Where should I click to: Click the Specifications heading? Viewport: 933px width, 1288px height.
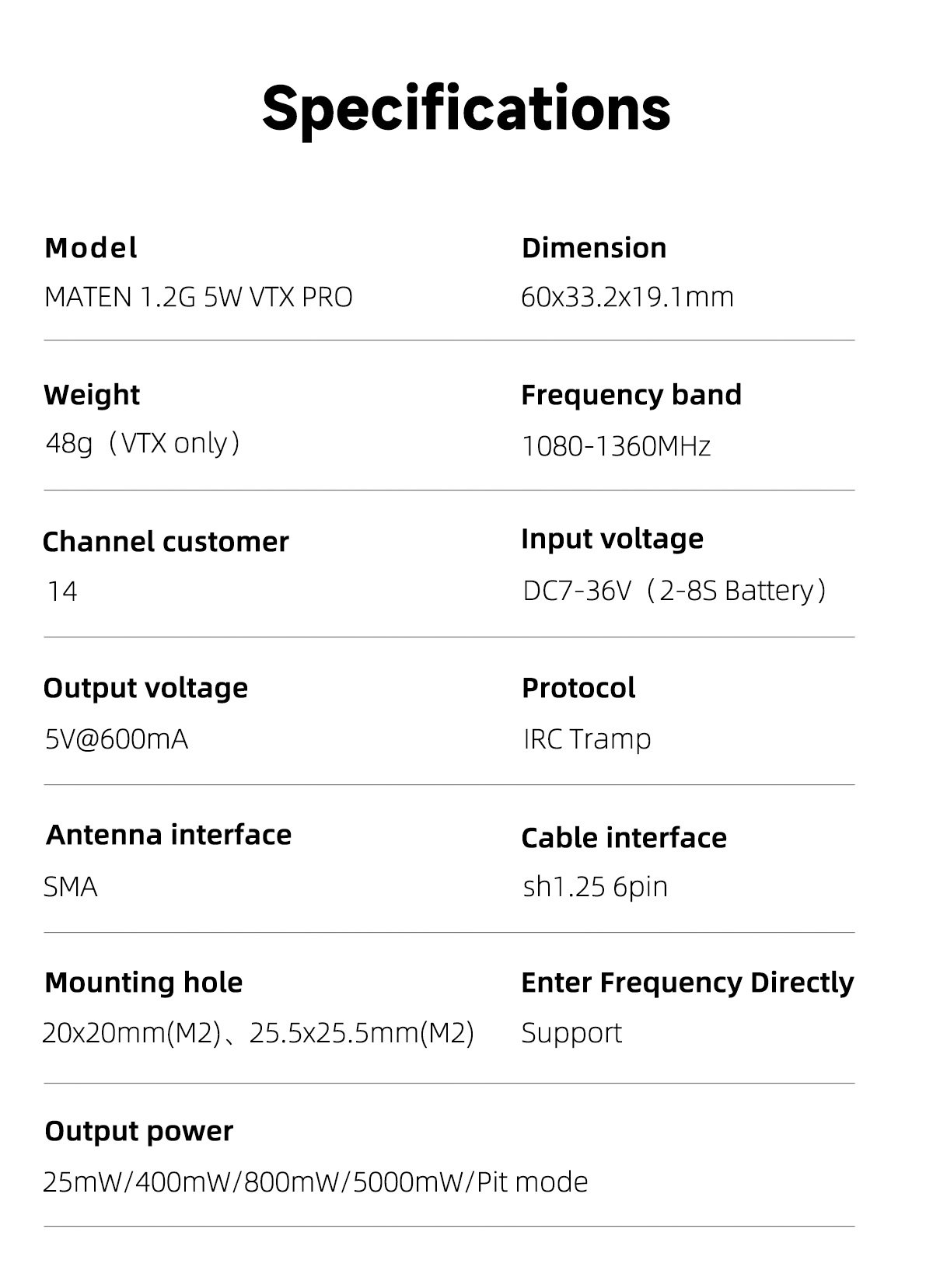coord(466,108)
